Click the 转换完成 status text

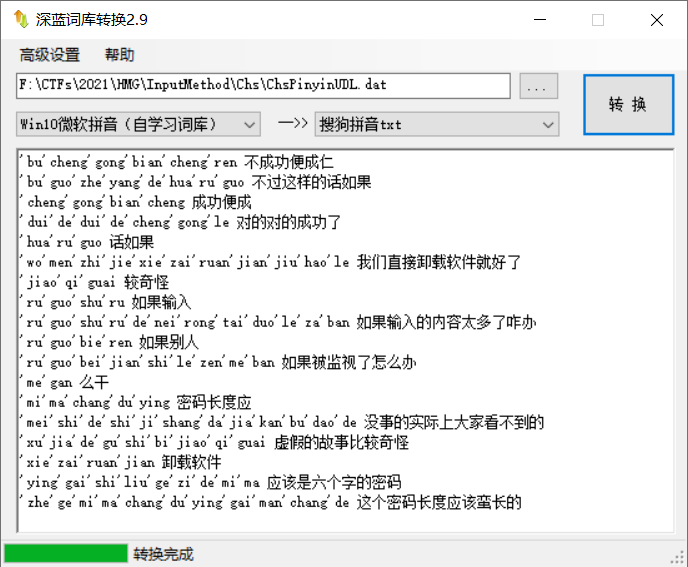click(163, 554)
